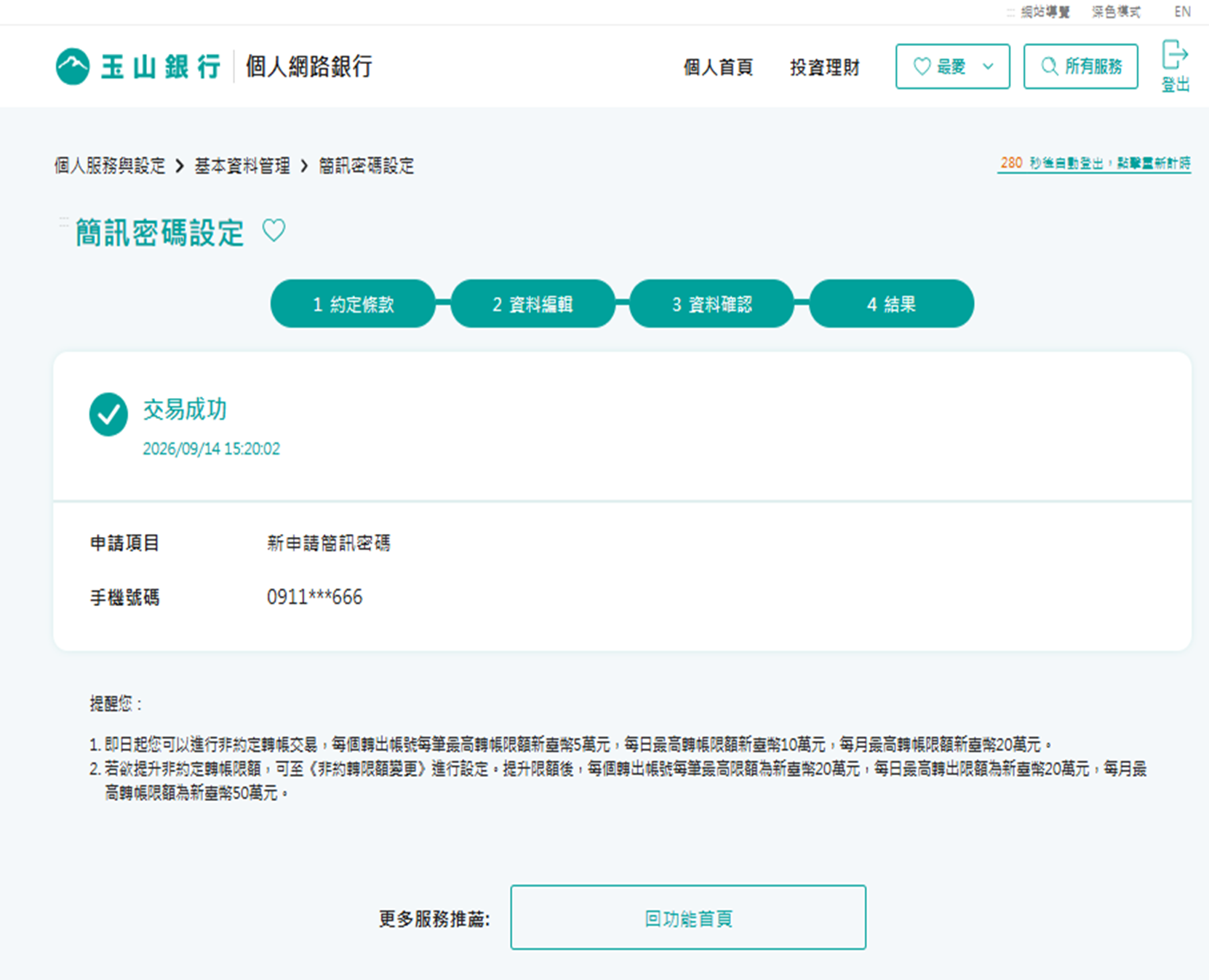Toggle the favorite heart beside 簡訊密碼設定 title

tap(274, 231)
